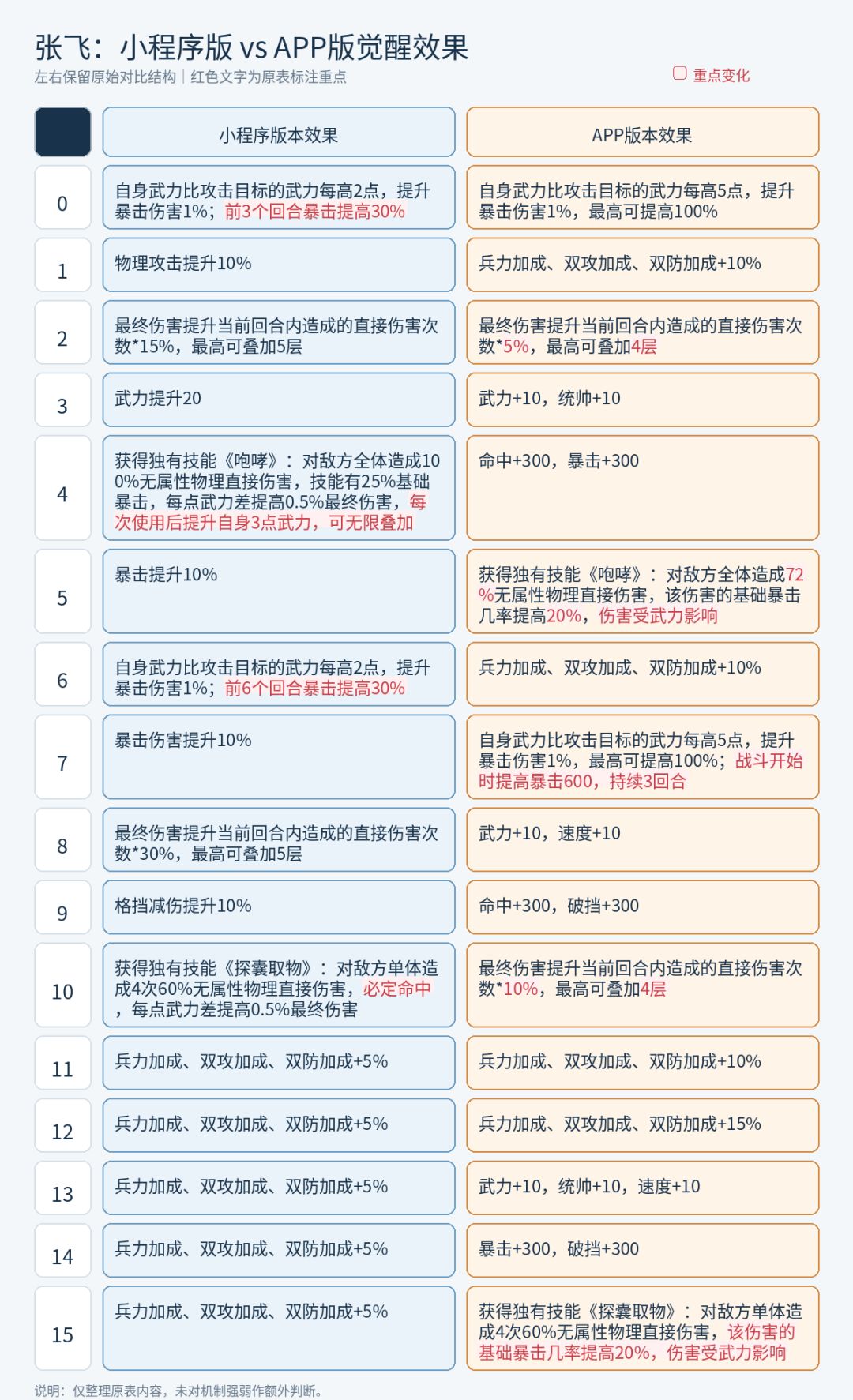The image size is (853, 1400).
Task: Click row number 4 cell
Action: pos(62,488)
